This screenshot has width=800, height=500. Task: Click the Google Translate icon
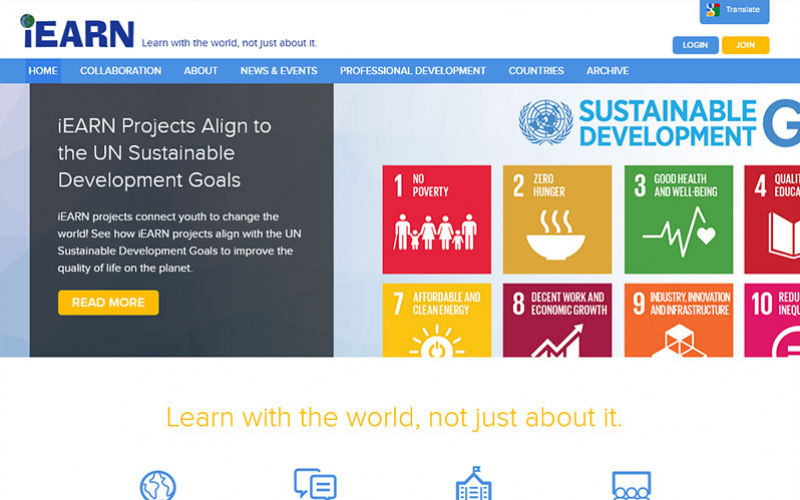[x=713, y=10]
